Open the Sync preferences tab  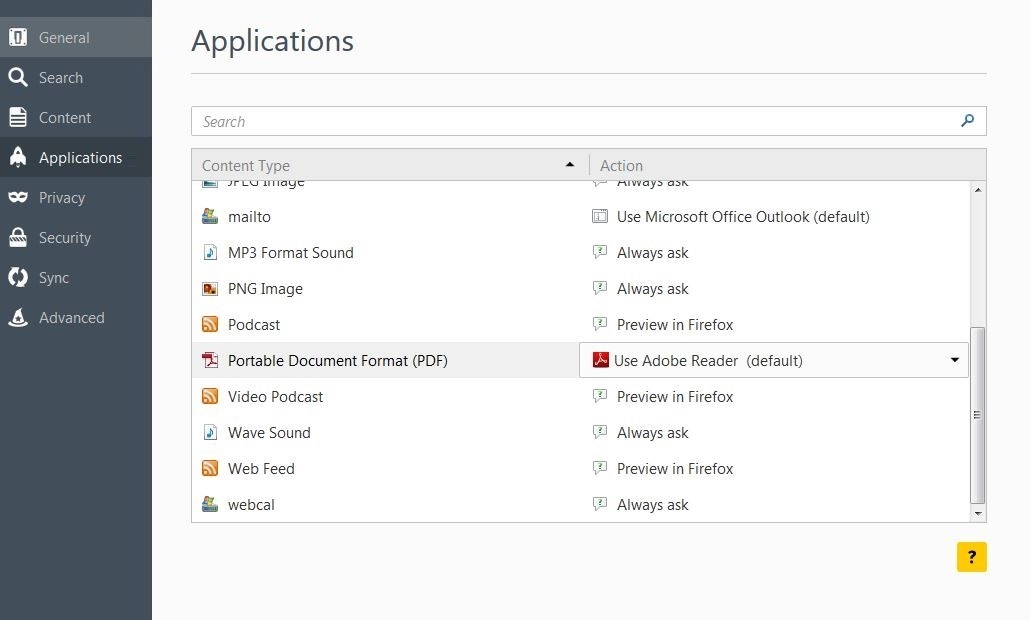pos(76,277)
